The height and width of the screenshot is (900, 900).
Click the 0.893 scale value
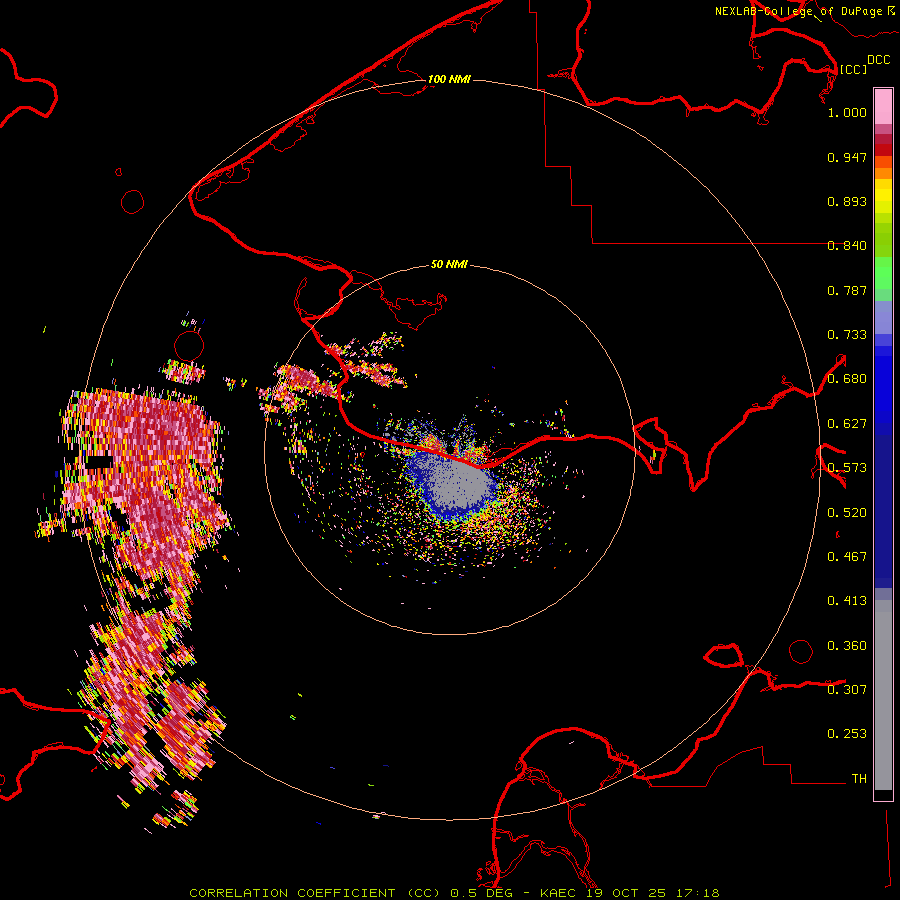(x=847, y=201)
